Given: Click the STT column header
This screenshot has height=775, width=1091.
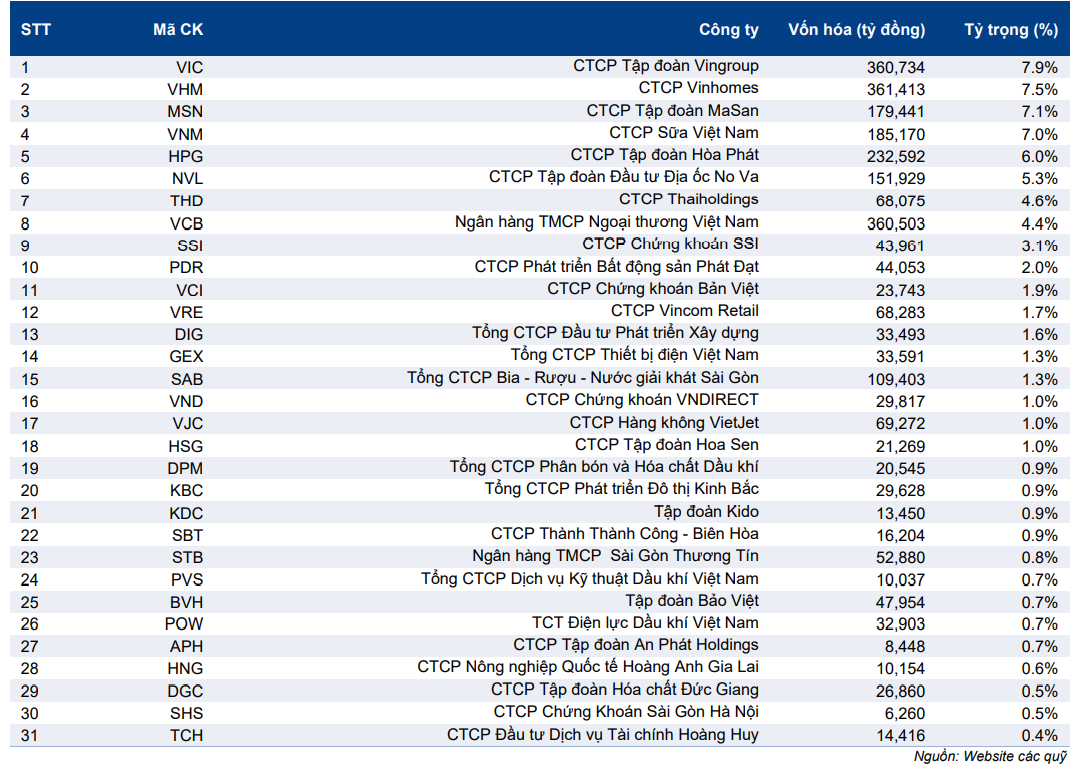Looking at the screenshot, I should (35, 29).
